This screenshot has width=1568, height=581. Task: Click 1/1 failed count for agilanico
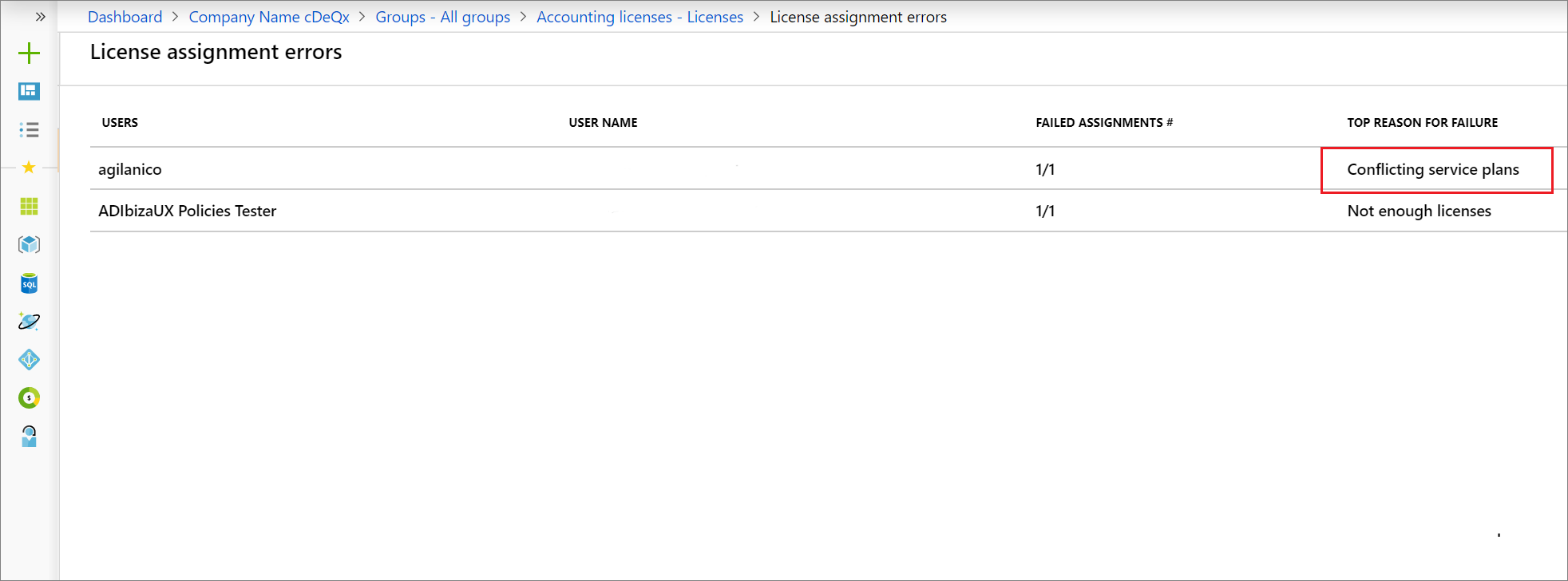pyautogui.click(x=1045, y=169)
